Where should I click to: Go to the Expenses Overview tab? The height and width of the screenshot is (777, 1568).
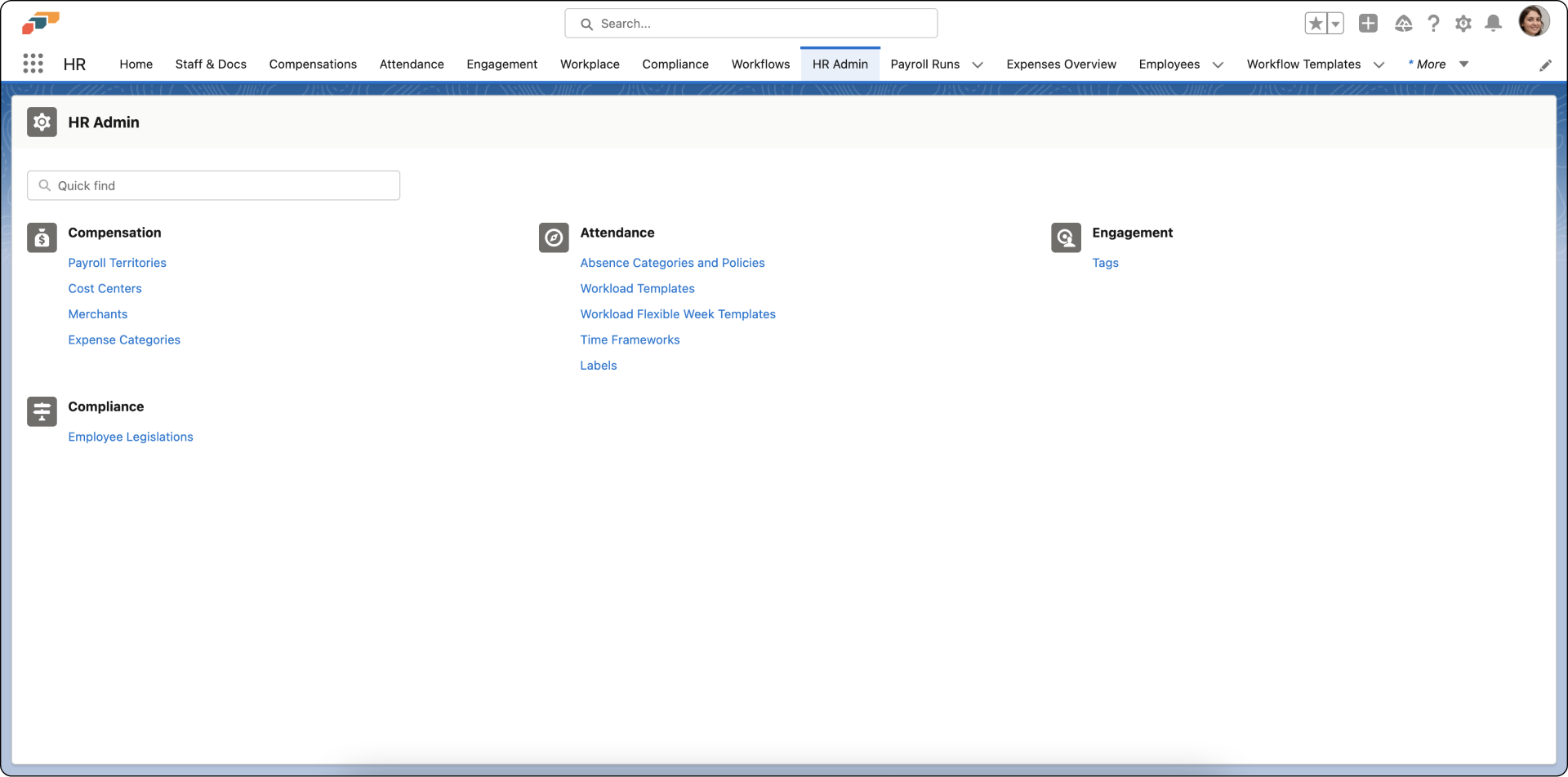click(1061, 64)
